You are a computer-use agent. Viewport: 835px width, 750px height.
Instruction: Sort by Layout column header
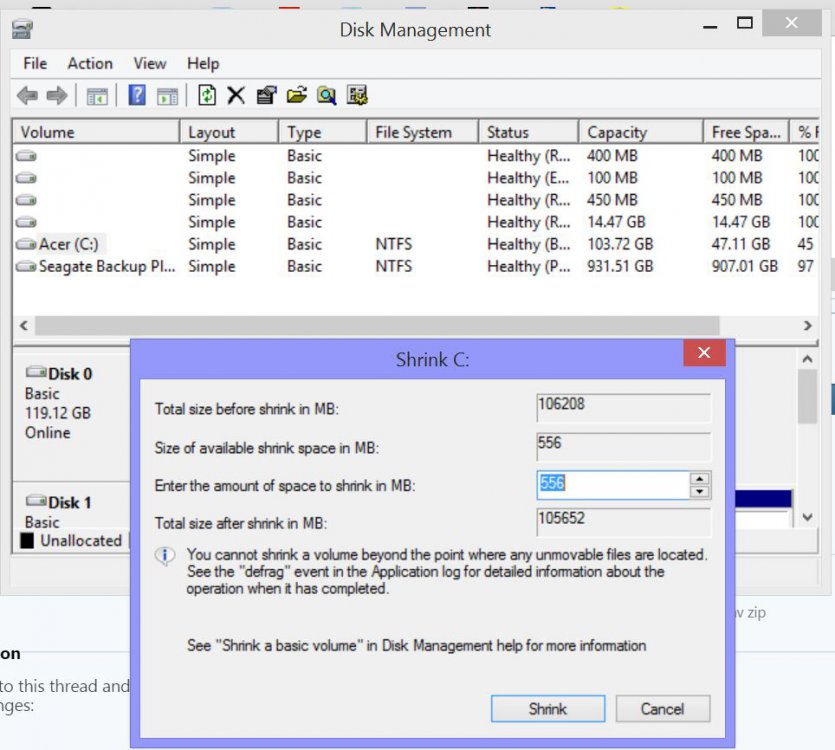coord(229,132)
